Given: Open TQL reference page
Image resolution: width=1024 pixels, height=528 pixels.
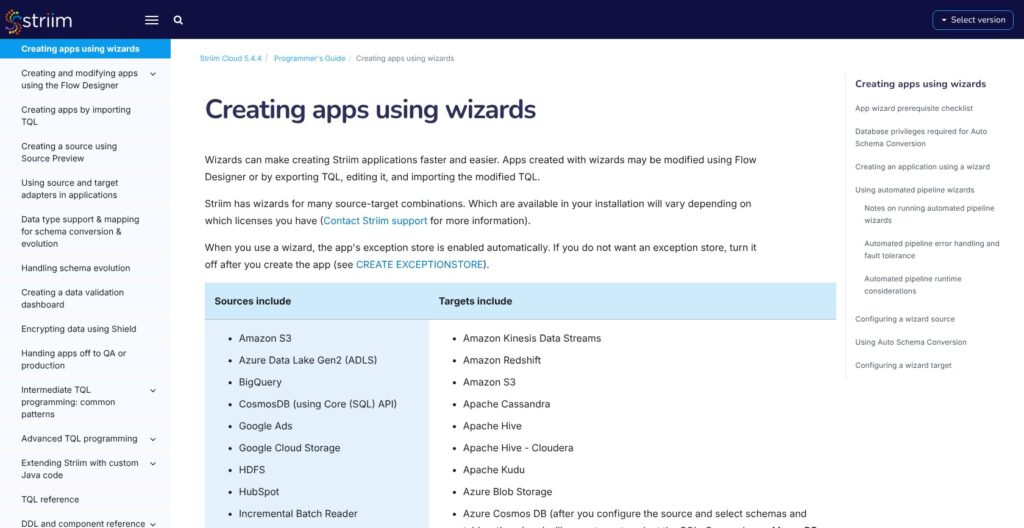Looking at the screenshot, I should pos(50,499).
